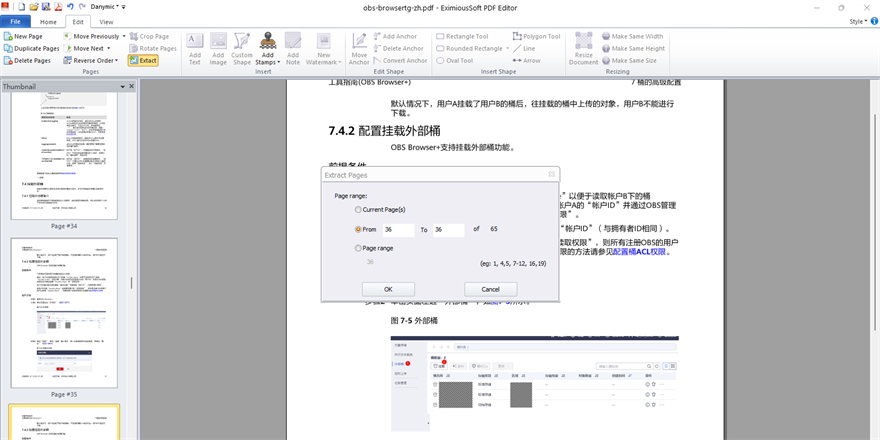Viewport: 880px width, 440px height.
Task: Select the Arrow shape tool
Action: point(526,61)
